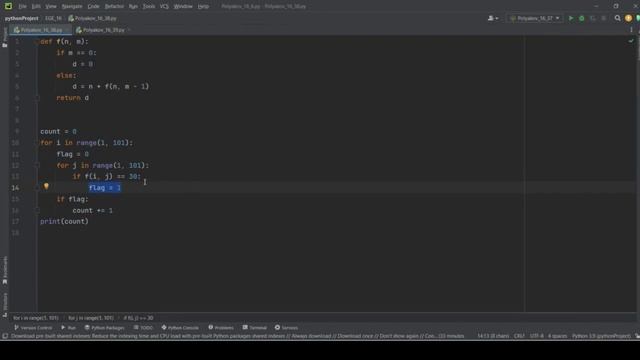This screenshot has height=360, width=640.
Task: Open the Refactor menu
Action: point(114,6)
